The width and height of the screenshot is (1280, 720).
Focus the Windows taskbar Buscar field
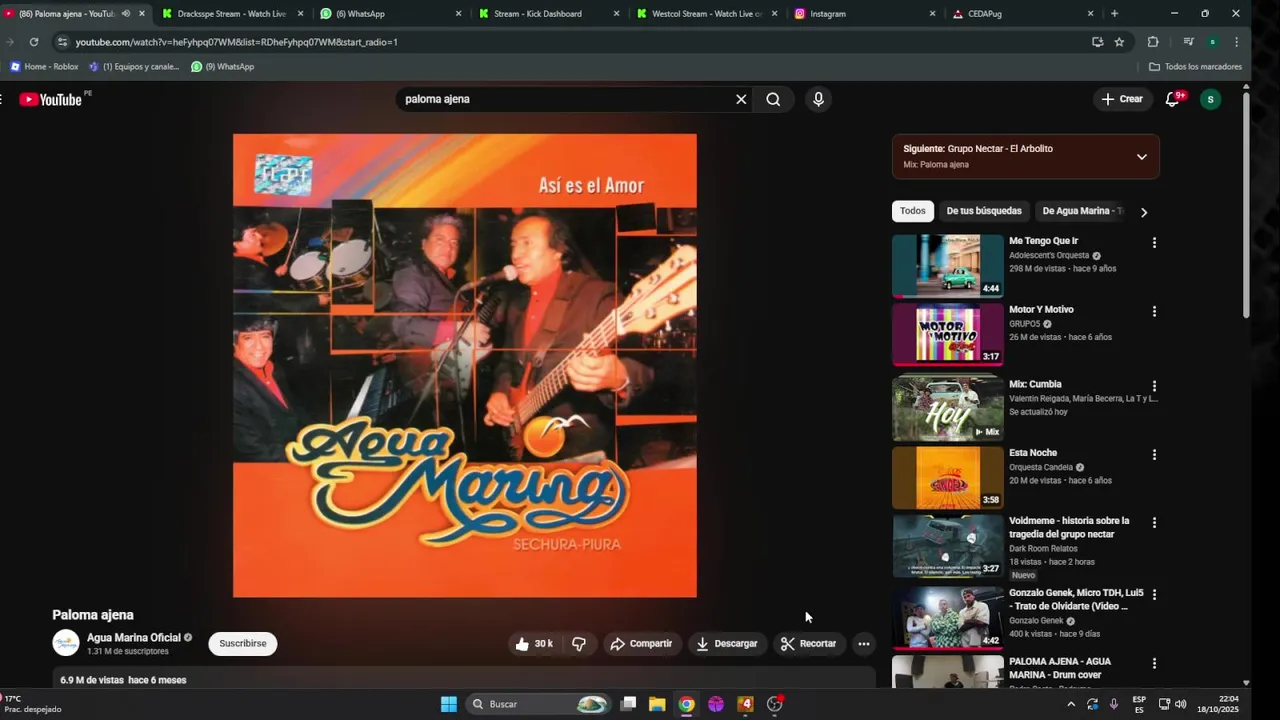pyautogui.click(x=540, y=704)
